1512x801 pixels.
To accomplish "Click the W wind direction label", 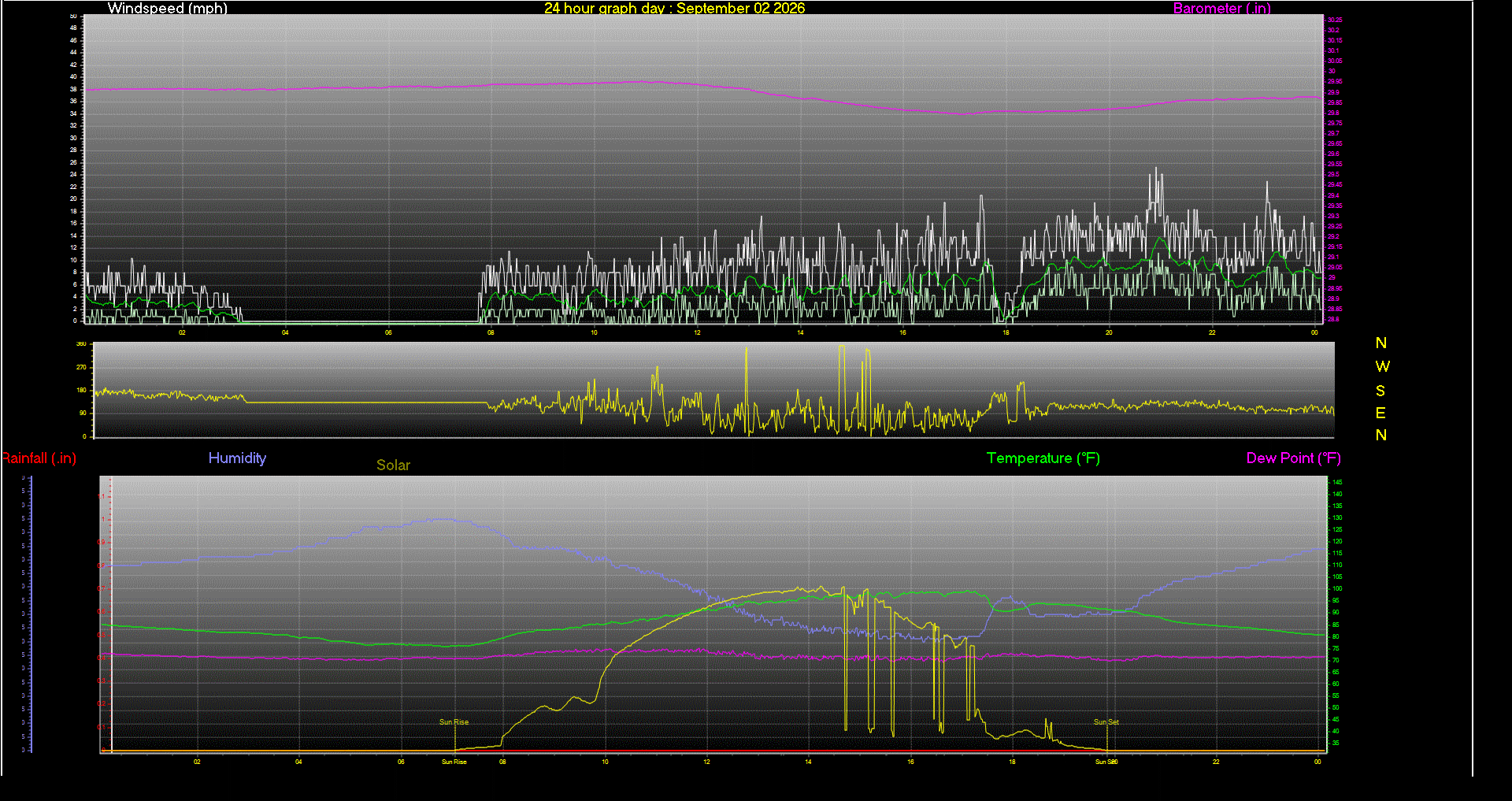I will (x=1382, y=366).
